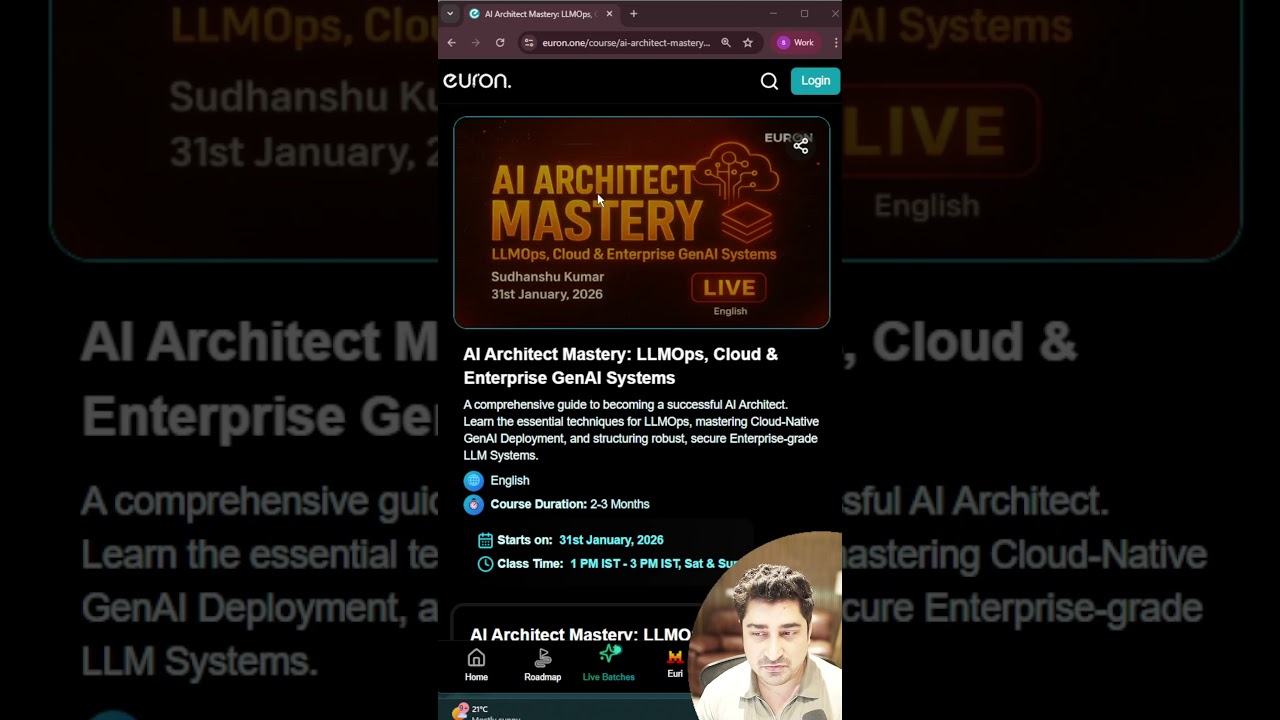Click the course duration clock icon
The width and height of the screenshot is (1280, 720).
coord(474,505)
